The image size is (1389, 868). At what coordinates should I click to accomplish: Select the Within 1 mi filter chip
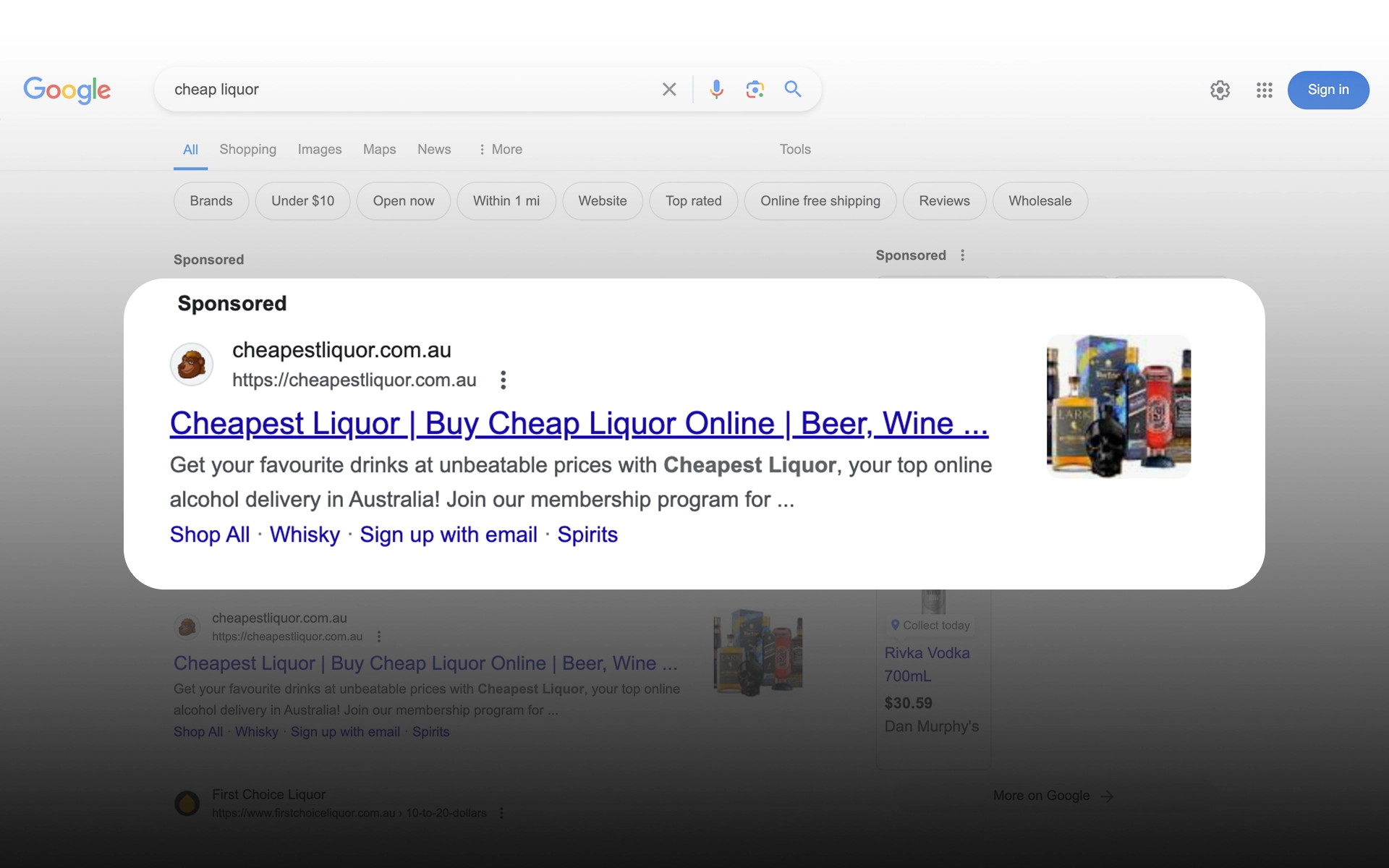click(506, 201)
